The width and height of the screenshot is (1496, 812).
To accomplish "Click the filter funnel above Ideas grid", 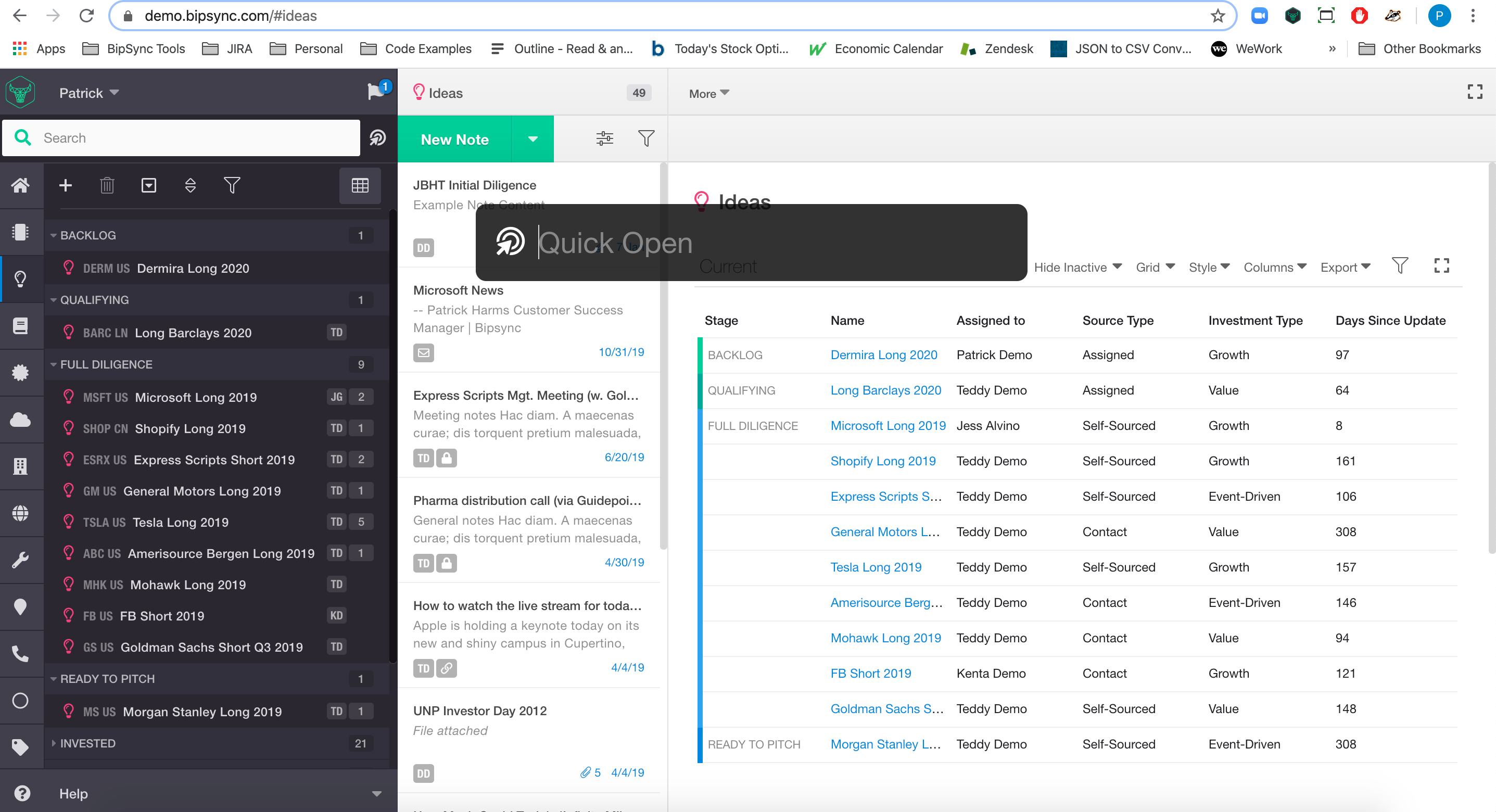I will pyautogui.click(x=1400, y=266).
